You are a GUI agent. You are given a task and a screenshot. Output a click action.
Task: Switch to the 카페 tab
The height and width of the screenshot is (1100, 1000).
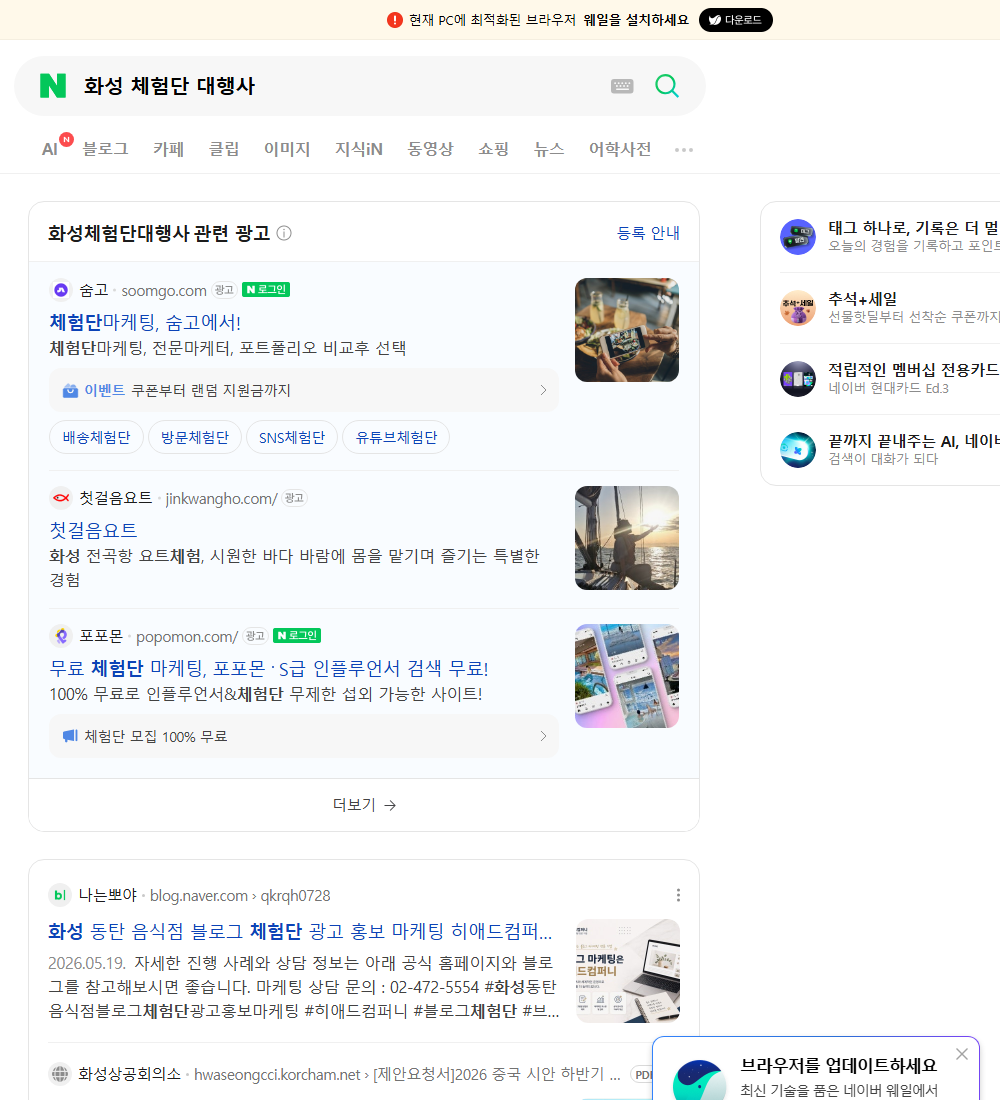pos(168,149)
